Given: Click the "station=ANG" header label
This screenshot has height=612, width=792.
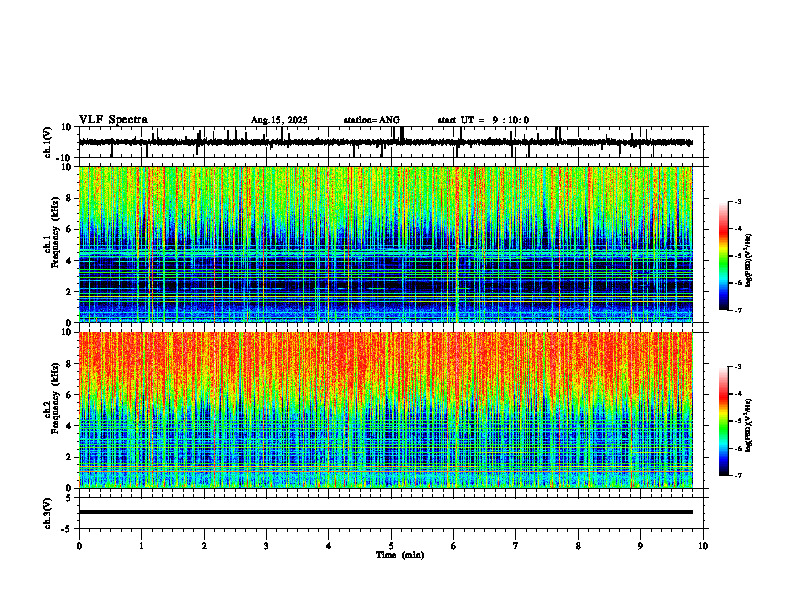Looking at the screenshot, I should click(372, 120).
